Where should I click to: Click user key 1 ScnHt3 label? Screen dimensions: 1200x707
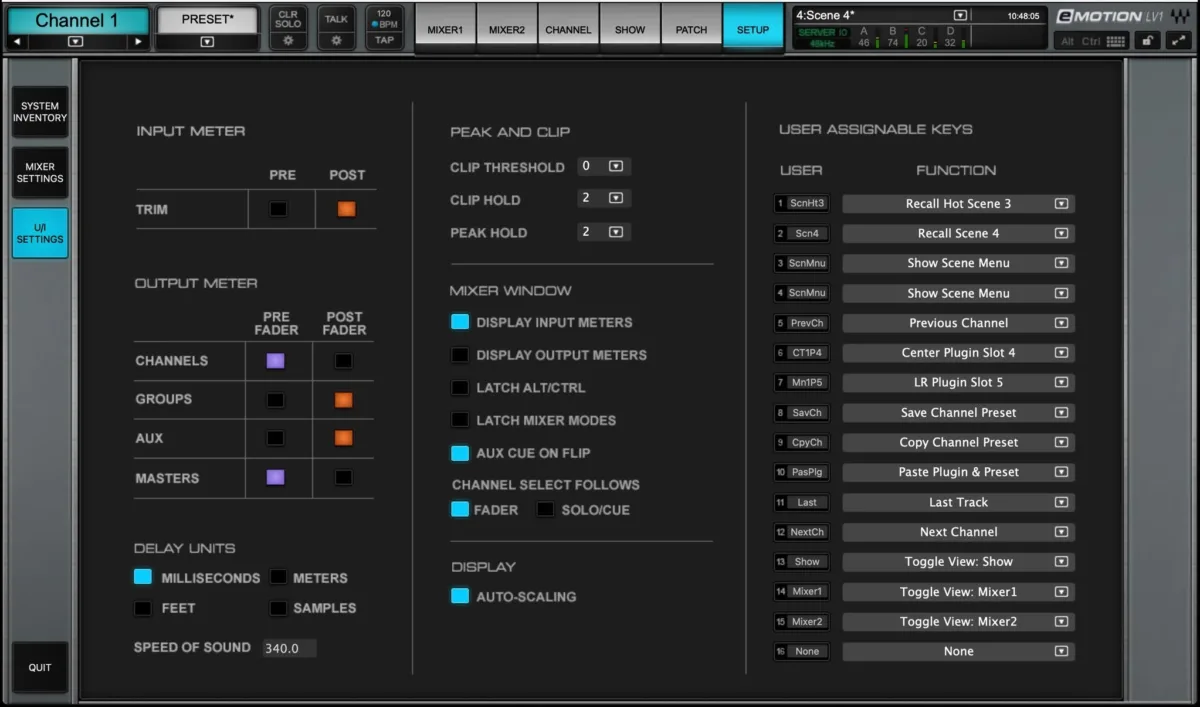pos(801,204)
